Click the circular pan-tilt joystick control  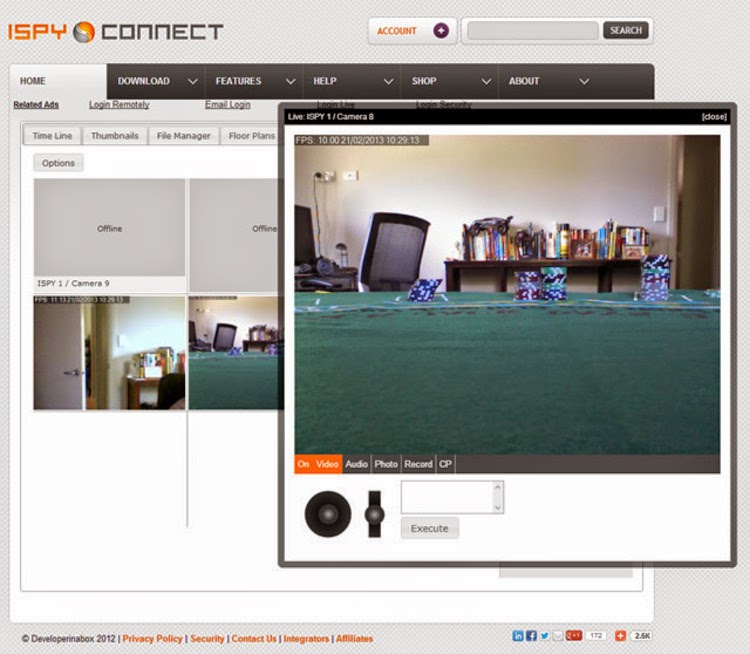328,514
